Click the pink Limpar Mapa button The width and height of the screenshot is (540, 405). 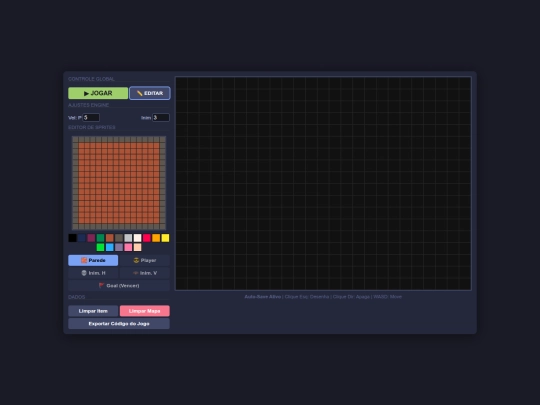145,311
